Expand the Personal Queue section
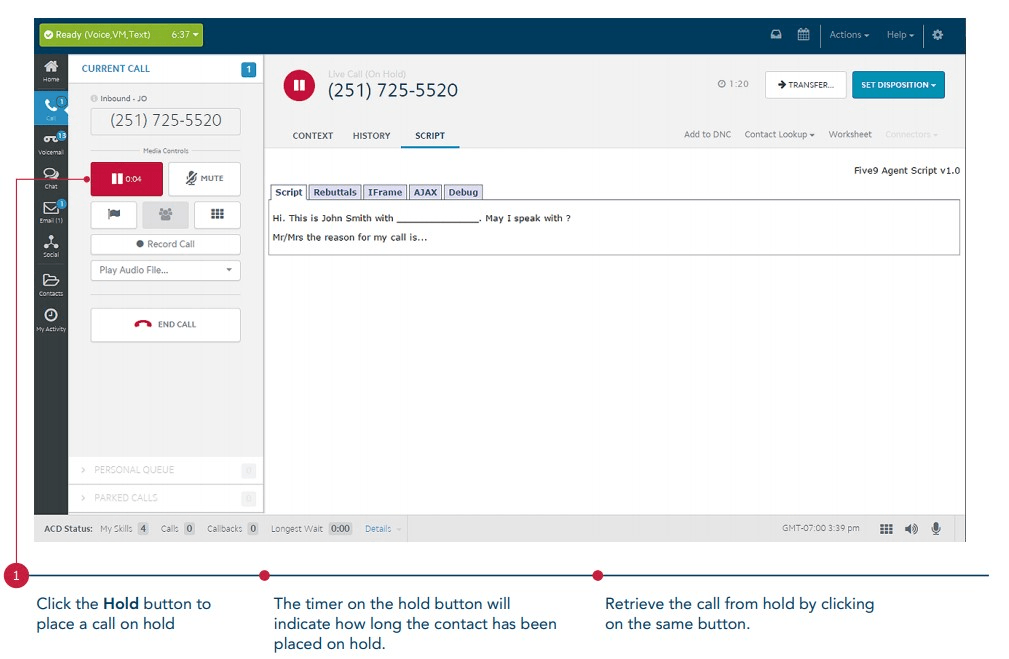Screen dimensions: 1009x659 [x=134, y=470]
